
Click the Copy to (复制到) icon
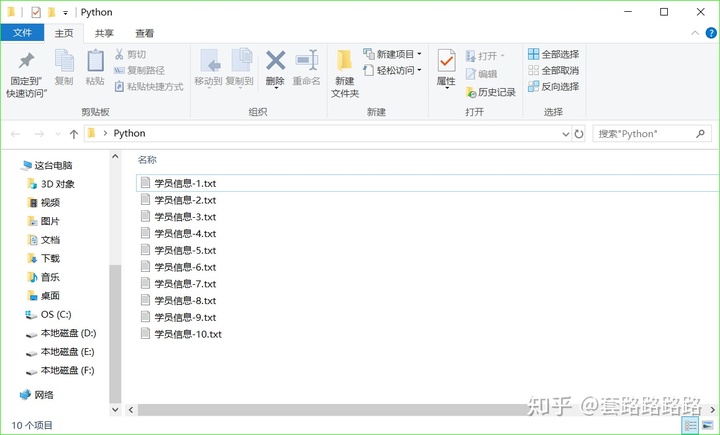coord(242,61)
